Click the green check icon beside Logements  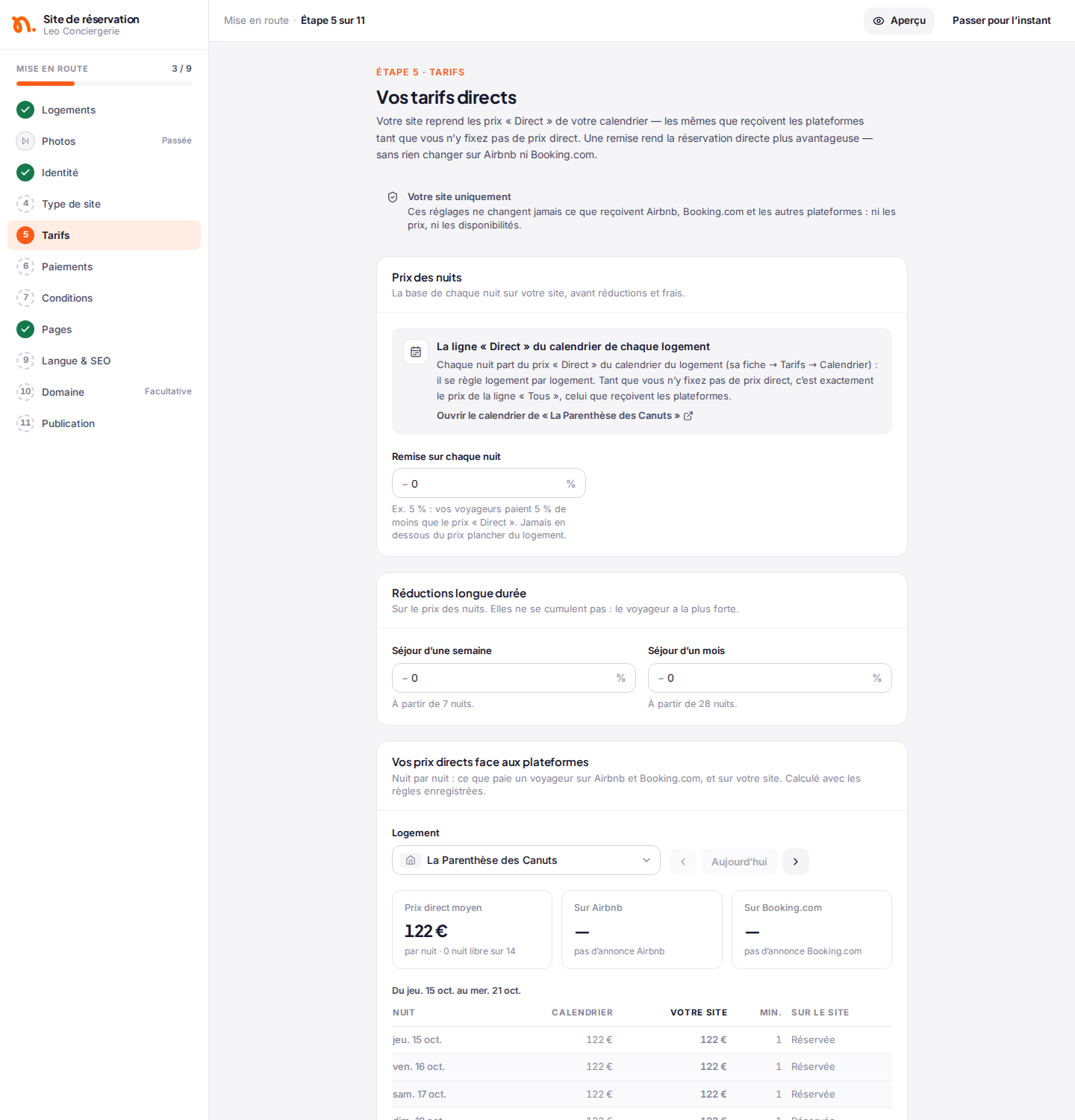[25, 110]
